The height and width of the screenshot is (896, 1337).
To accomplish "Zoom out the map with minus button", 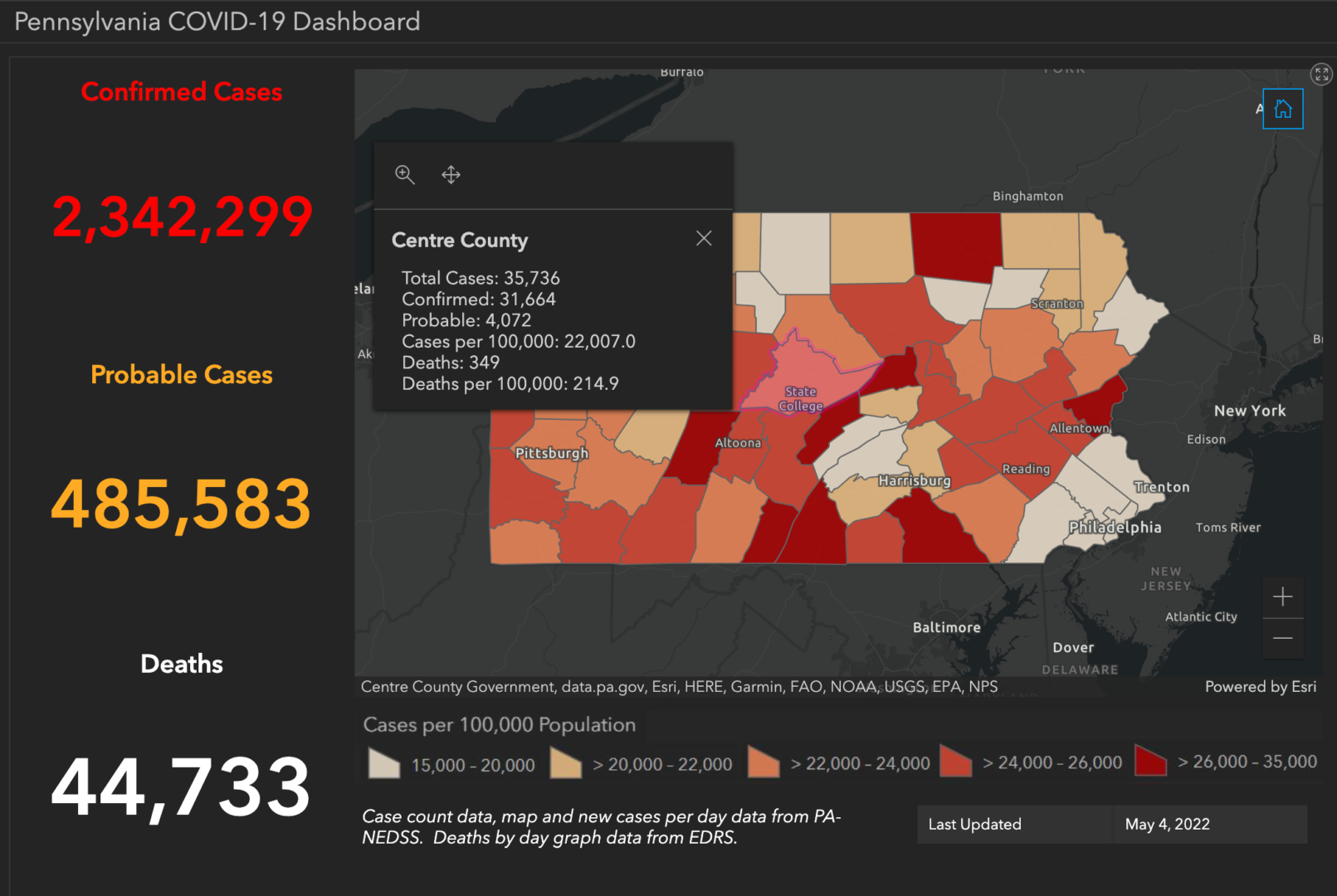I will click(x=1282, y=638).
